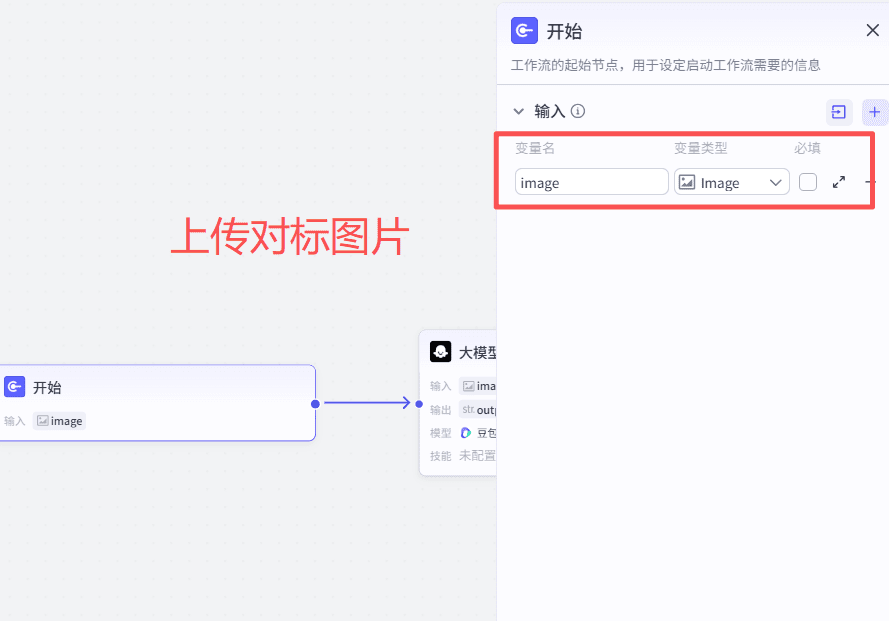
Task: Click the image variable name field
Action: coord(591,182)
